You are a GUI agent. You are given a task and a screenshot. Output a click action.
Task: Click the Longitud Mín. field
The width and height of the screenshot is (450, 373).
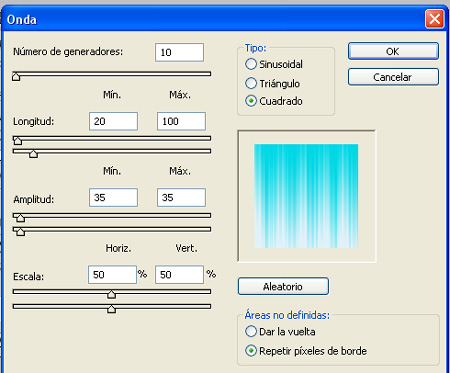tap(113, 121)
